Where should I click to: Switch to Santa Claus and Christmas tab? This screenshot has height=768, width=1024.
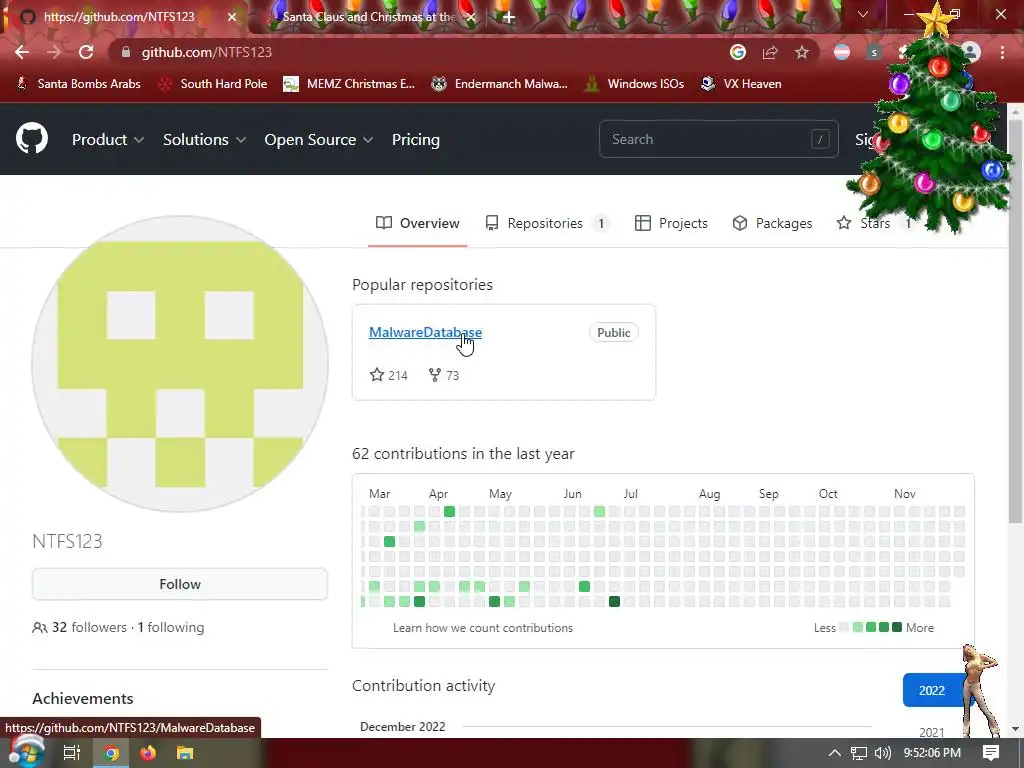(x=368, y=17)
